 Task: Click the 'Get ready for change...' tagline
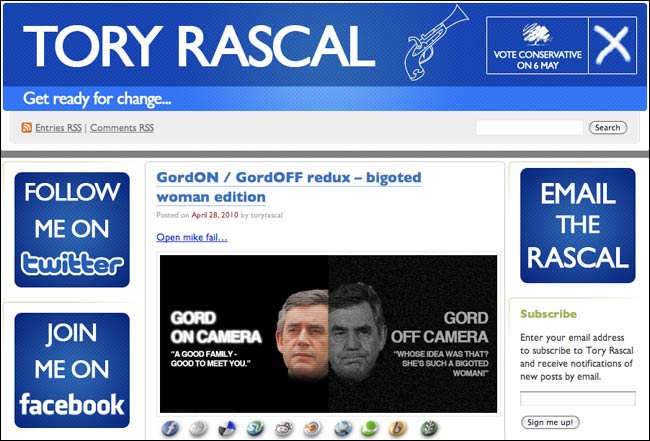click(x=97, y=99)
